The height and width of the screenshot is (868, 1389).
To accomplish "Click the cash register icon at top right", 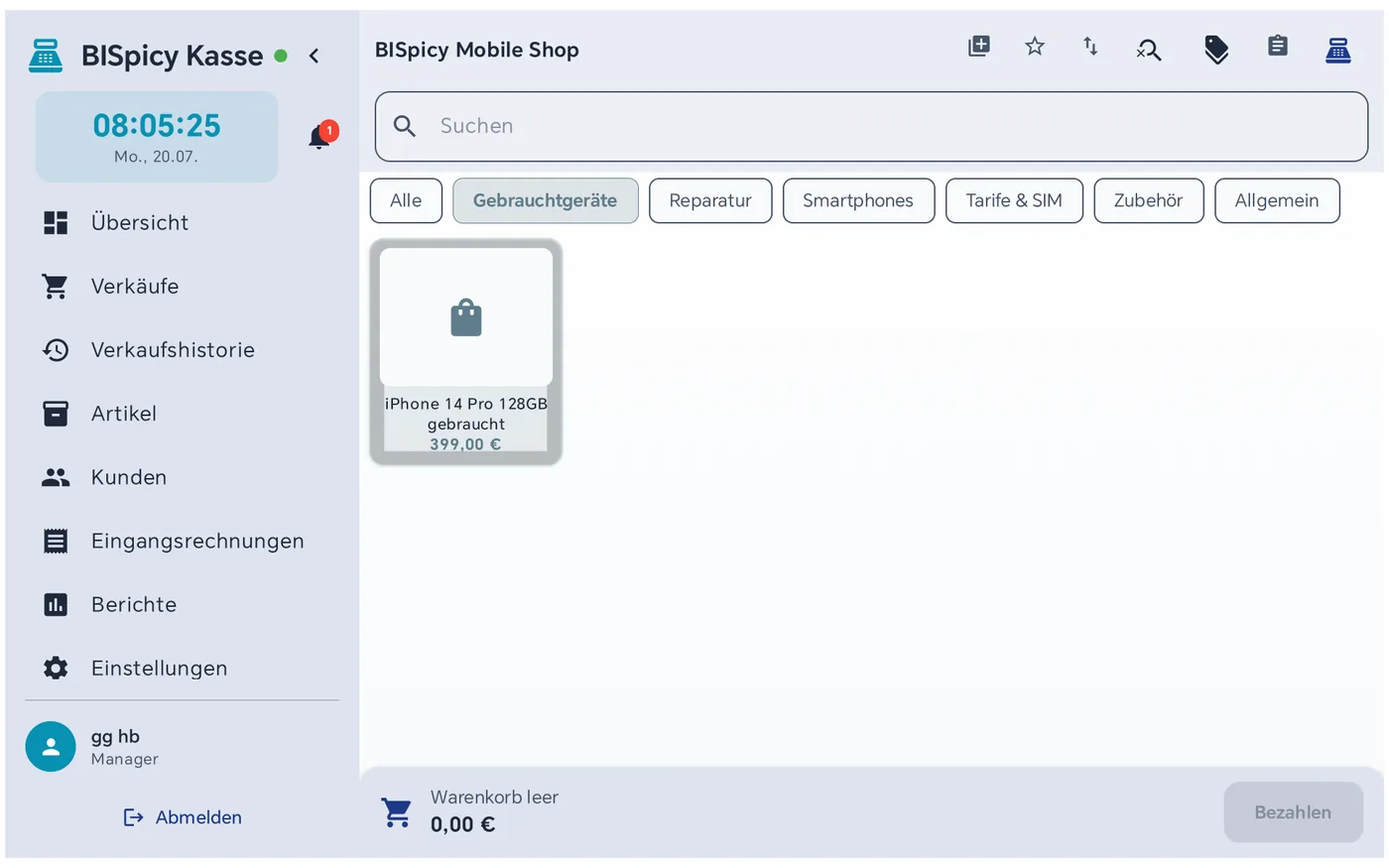I will [x=1338, y=49].
